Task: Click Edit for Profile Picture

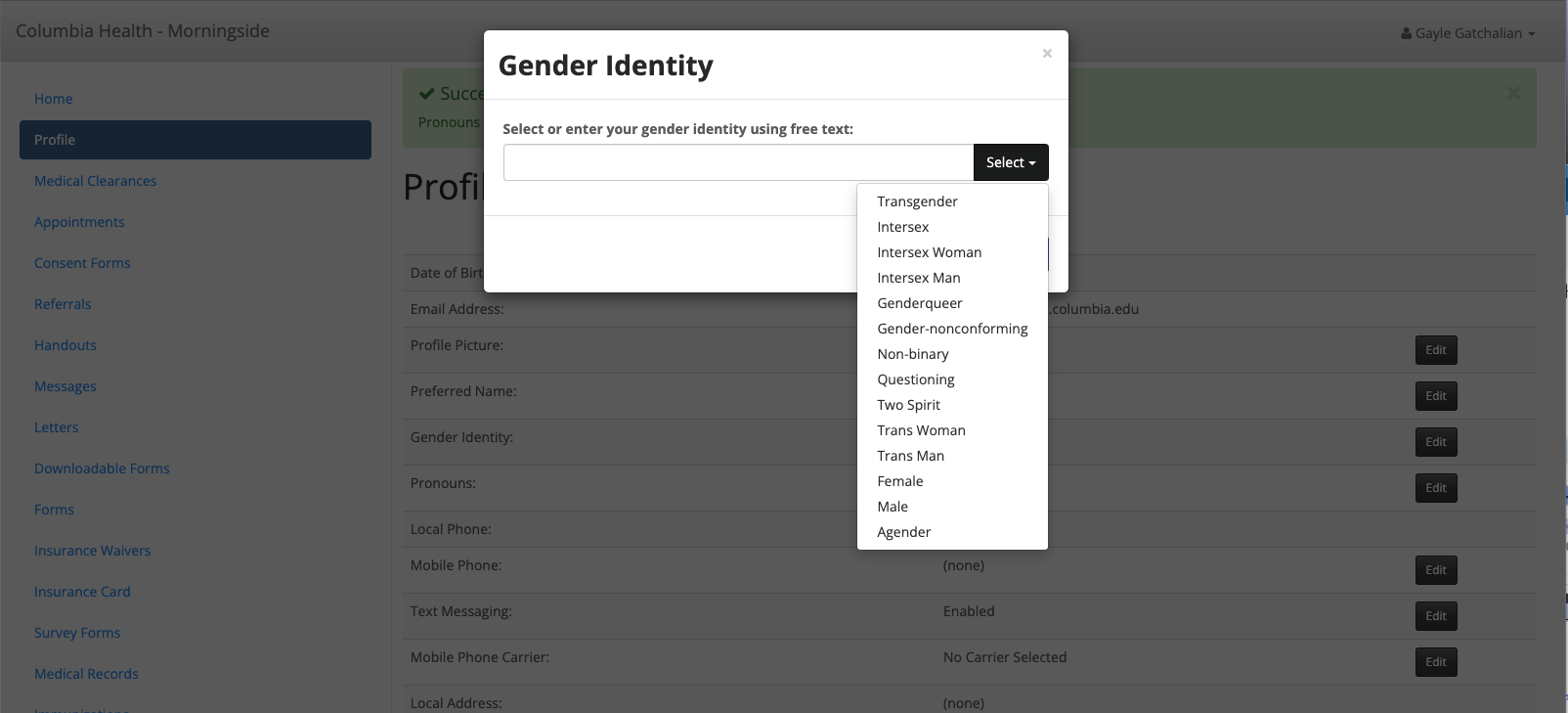Action: pos(1435,350)
